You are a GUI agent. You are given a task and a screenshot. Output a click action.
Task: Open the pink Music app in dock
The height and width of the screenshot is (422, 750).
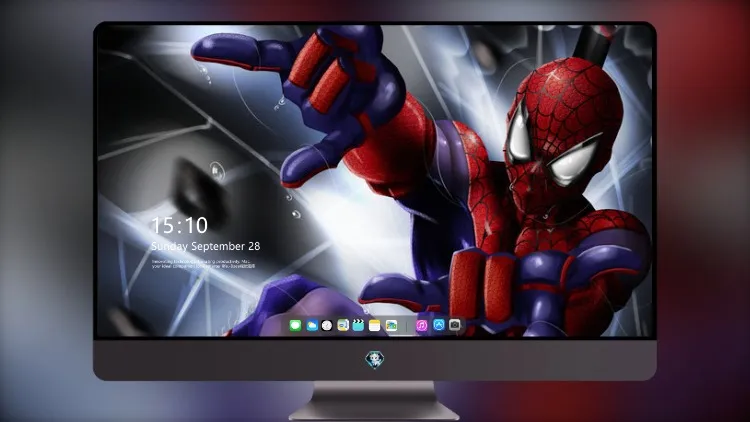click(x=422, y=326)
